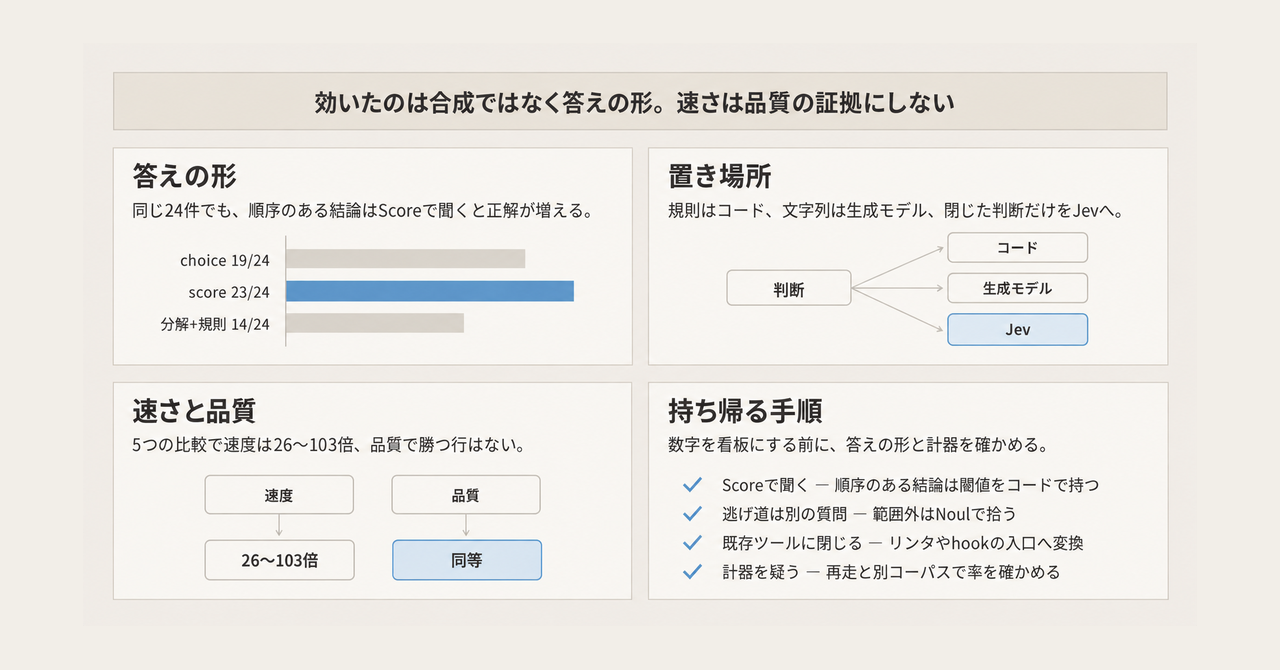Click the sentence starting 規則はコード
The height and width of the screenshot is (670, 1280).
899,212
